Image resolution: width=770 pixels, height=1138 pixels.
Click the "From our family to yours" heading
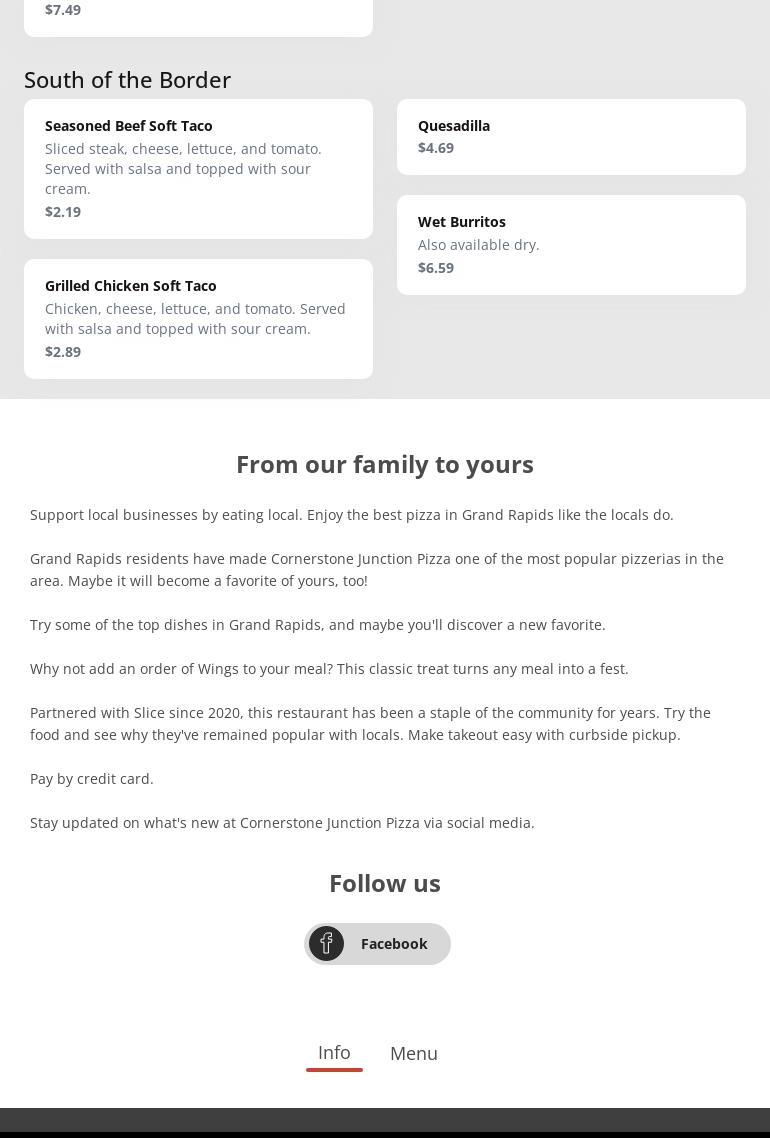[385, 464]
